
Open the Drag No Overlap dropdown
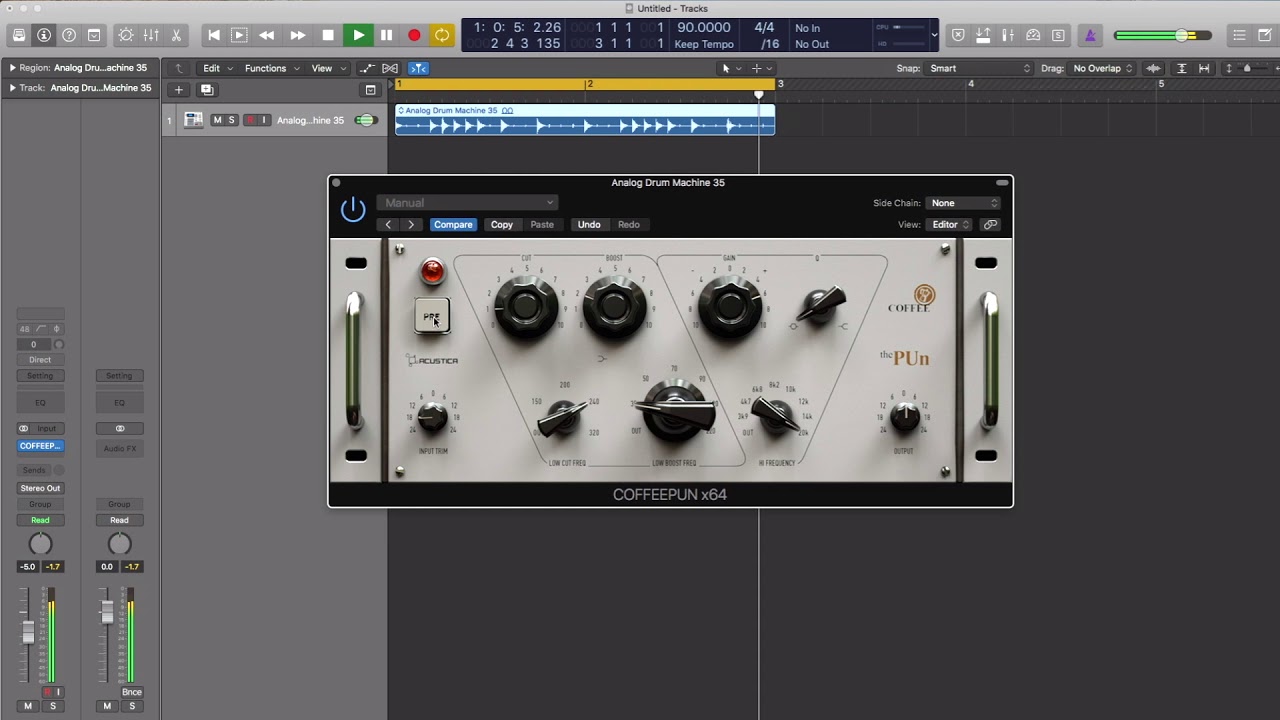[1101, 68]
